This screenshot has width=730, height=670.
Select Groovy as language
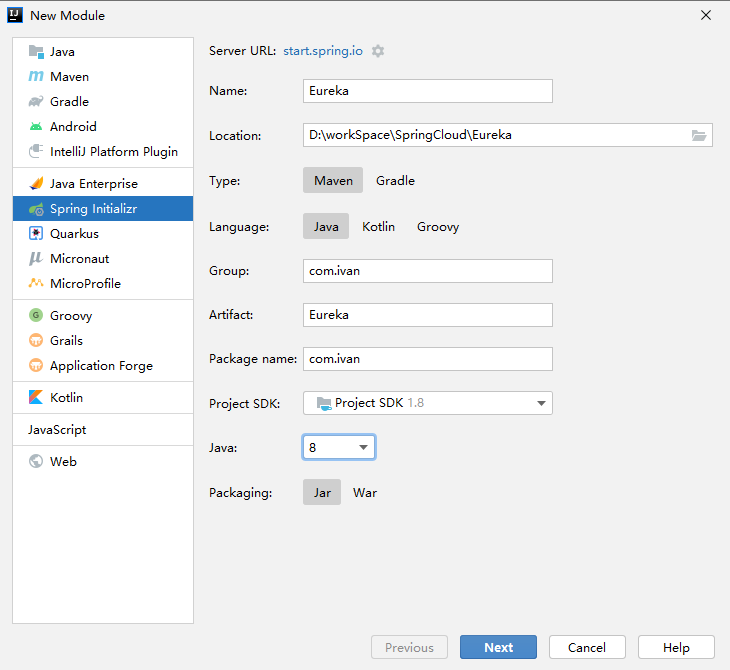pyautogui.click(x=438, y=226)
